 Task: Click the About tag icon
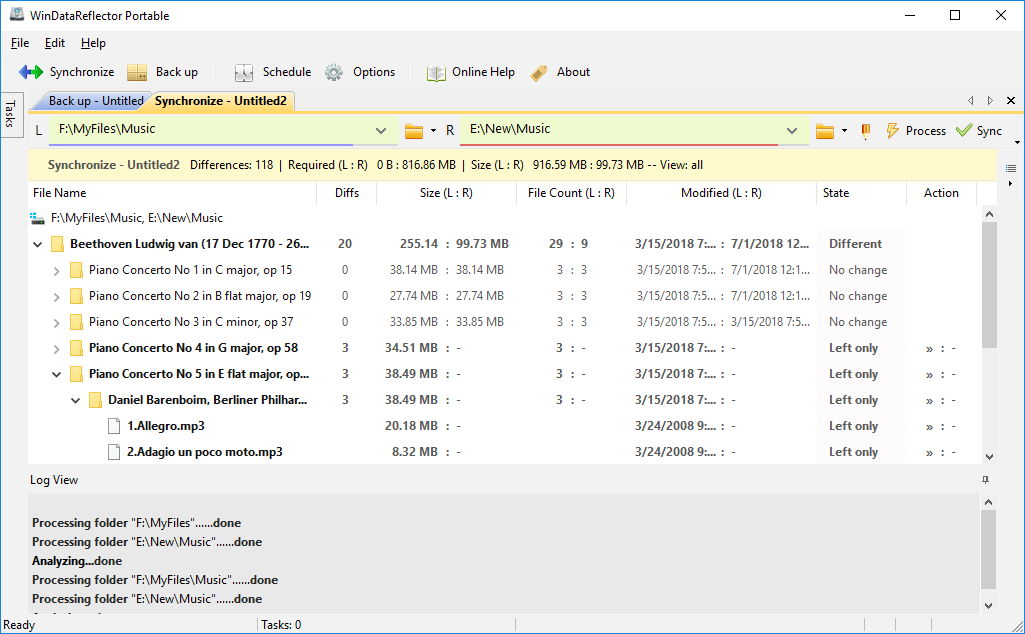pyautogui.click(x=539, y=73)
